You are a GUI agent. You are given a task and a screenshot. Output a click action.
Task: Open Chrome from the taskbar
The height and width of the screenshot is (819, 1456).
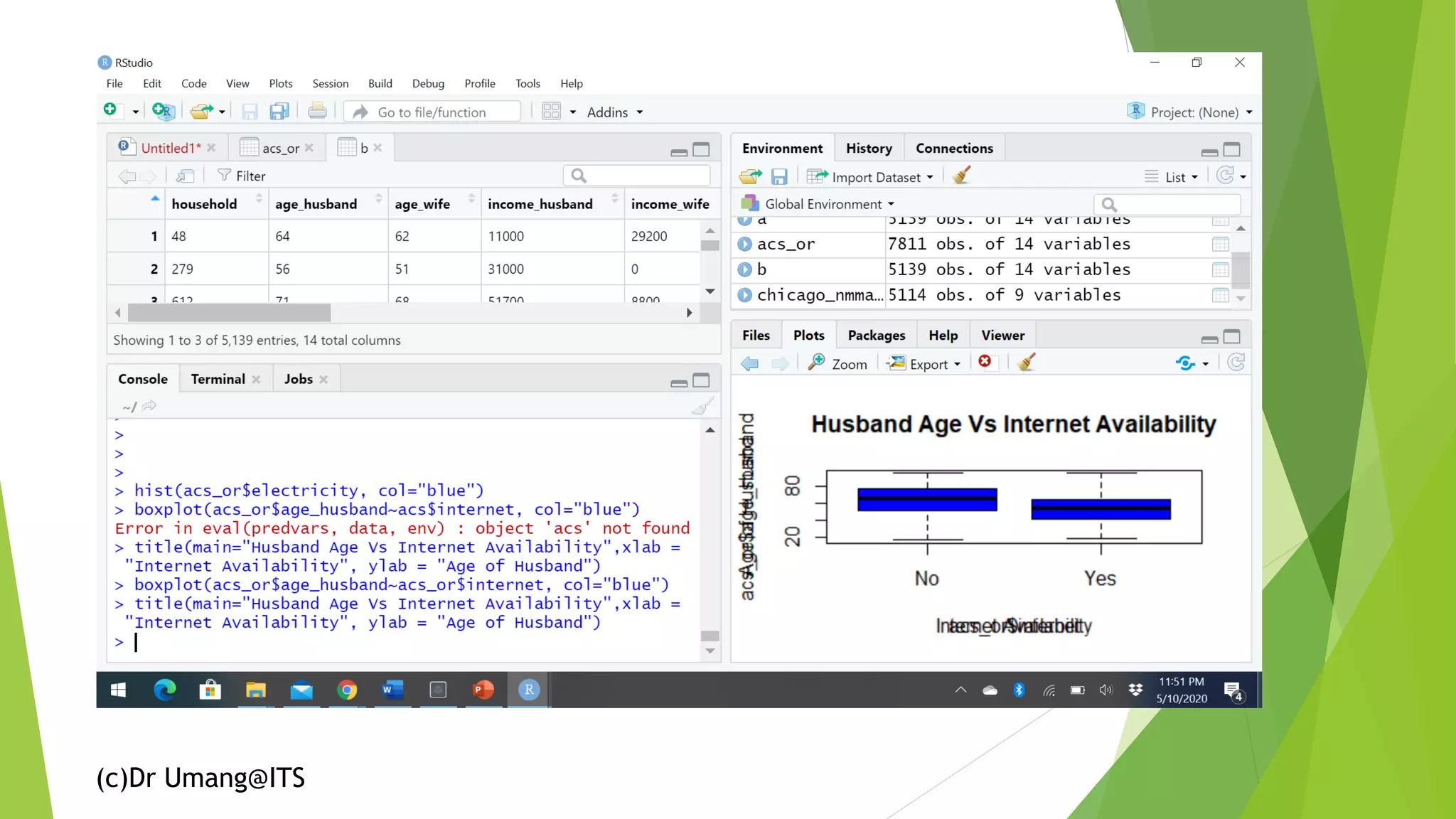347,690
